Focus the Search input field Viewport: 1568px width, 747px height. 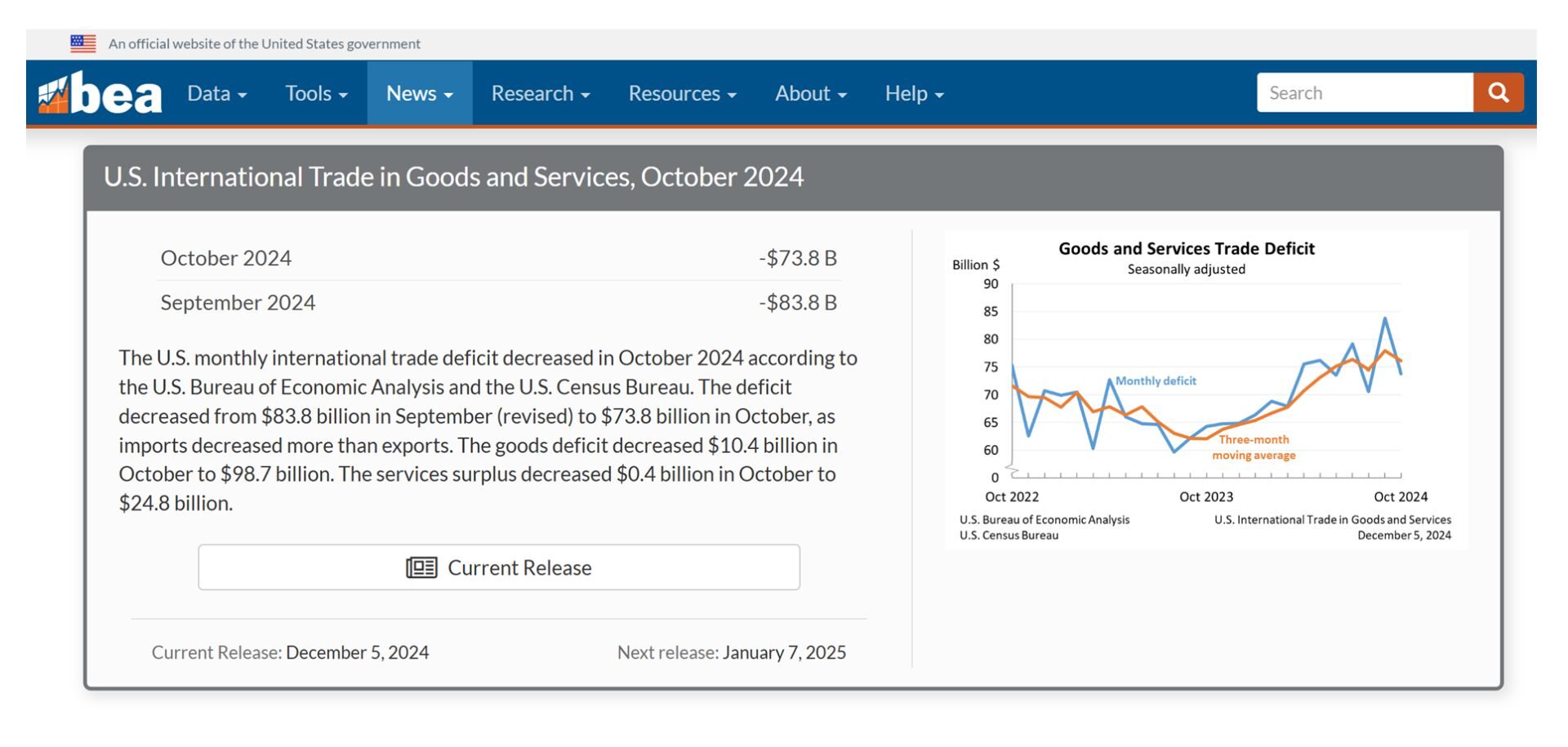coord(1364,93)
